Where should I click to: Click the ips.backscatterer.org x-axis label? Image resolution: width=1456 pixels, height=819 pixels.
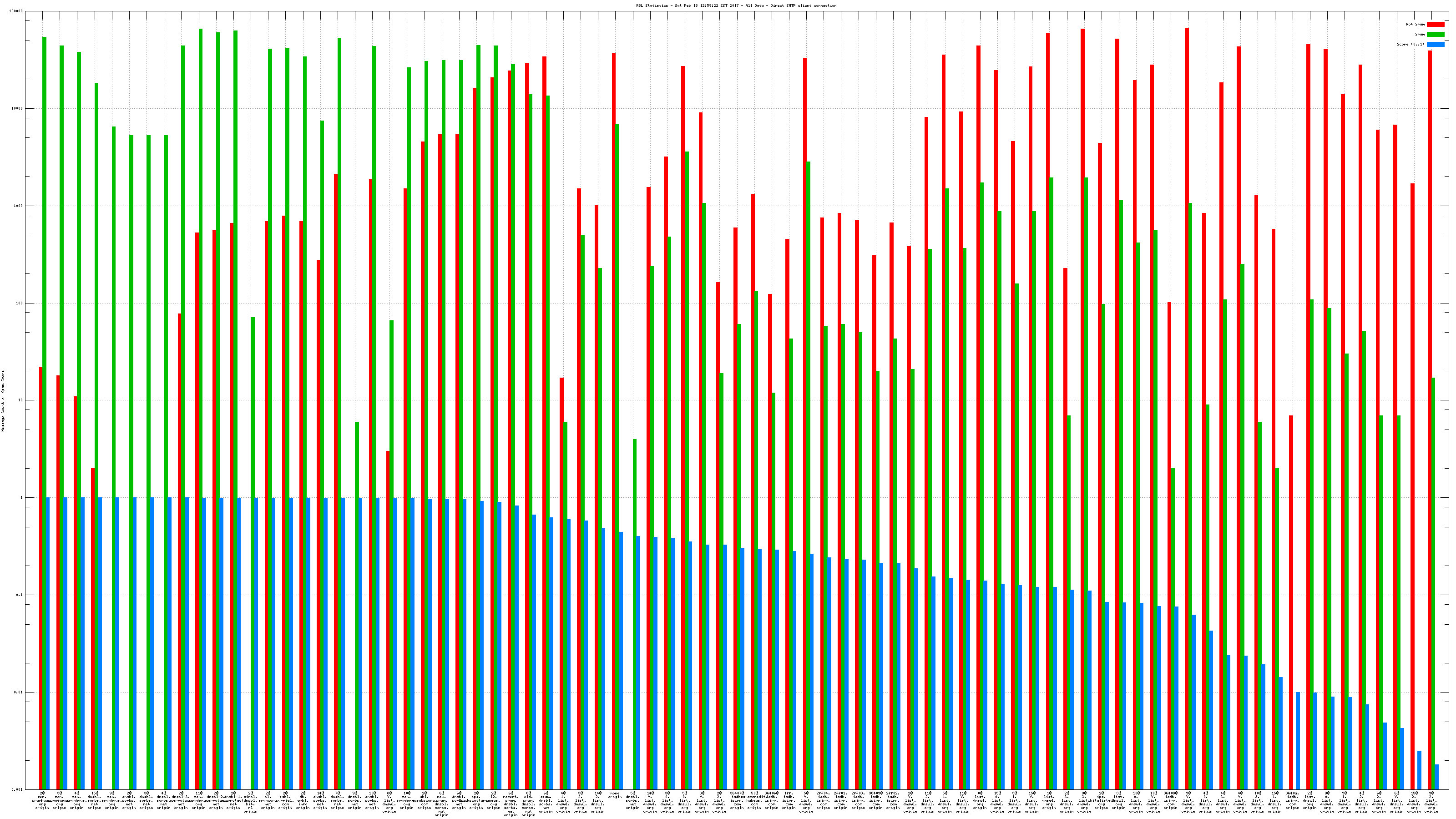click(x=476, y=801)
